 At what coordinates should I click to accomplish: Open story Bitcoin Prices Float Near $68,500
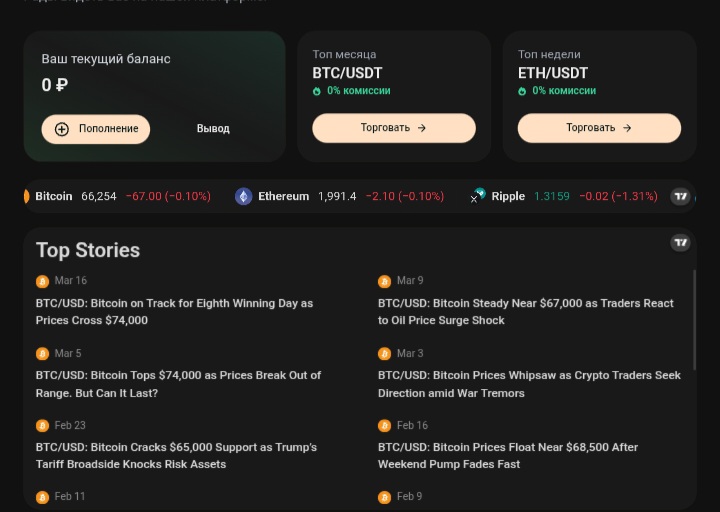[x=507, y=456]
